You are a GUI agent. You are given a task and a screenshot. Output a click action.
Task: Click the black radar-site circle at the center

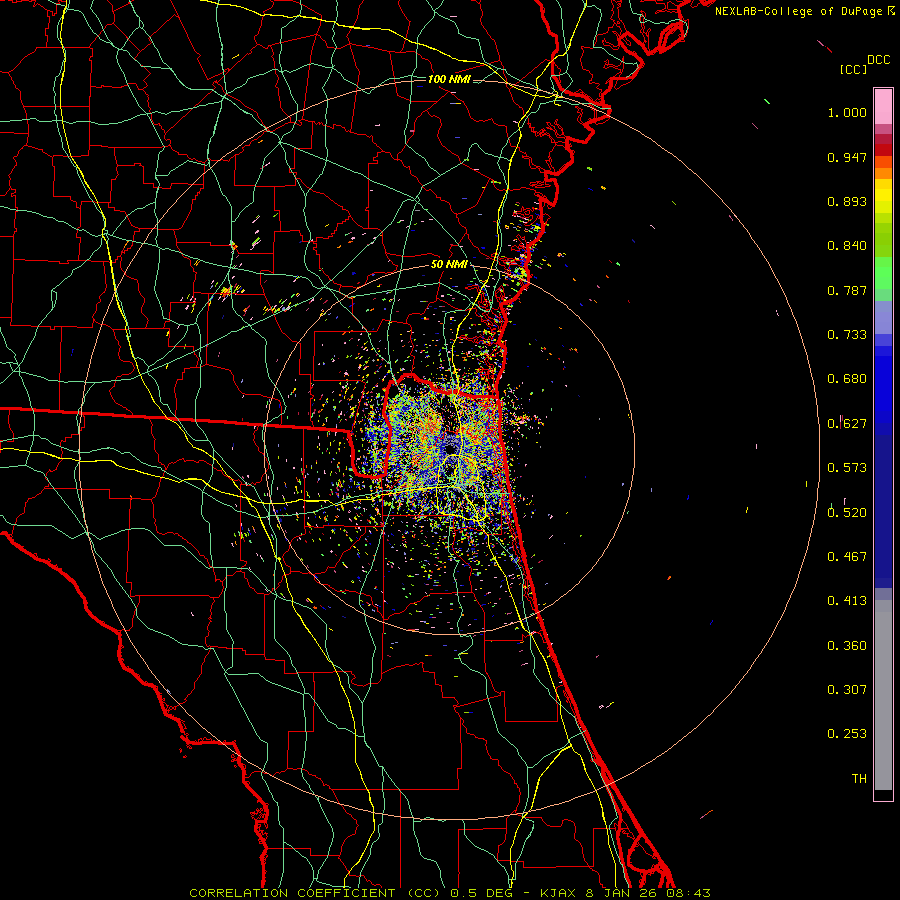pos(451,449)
